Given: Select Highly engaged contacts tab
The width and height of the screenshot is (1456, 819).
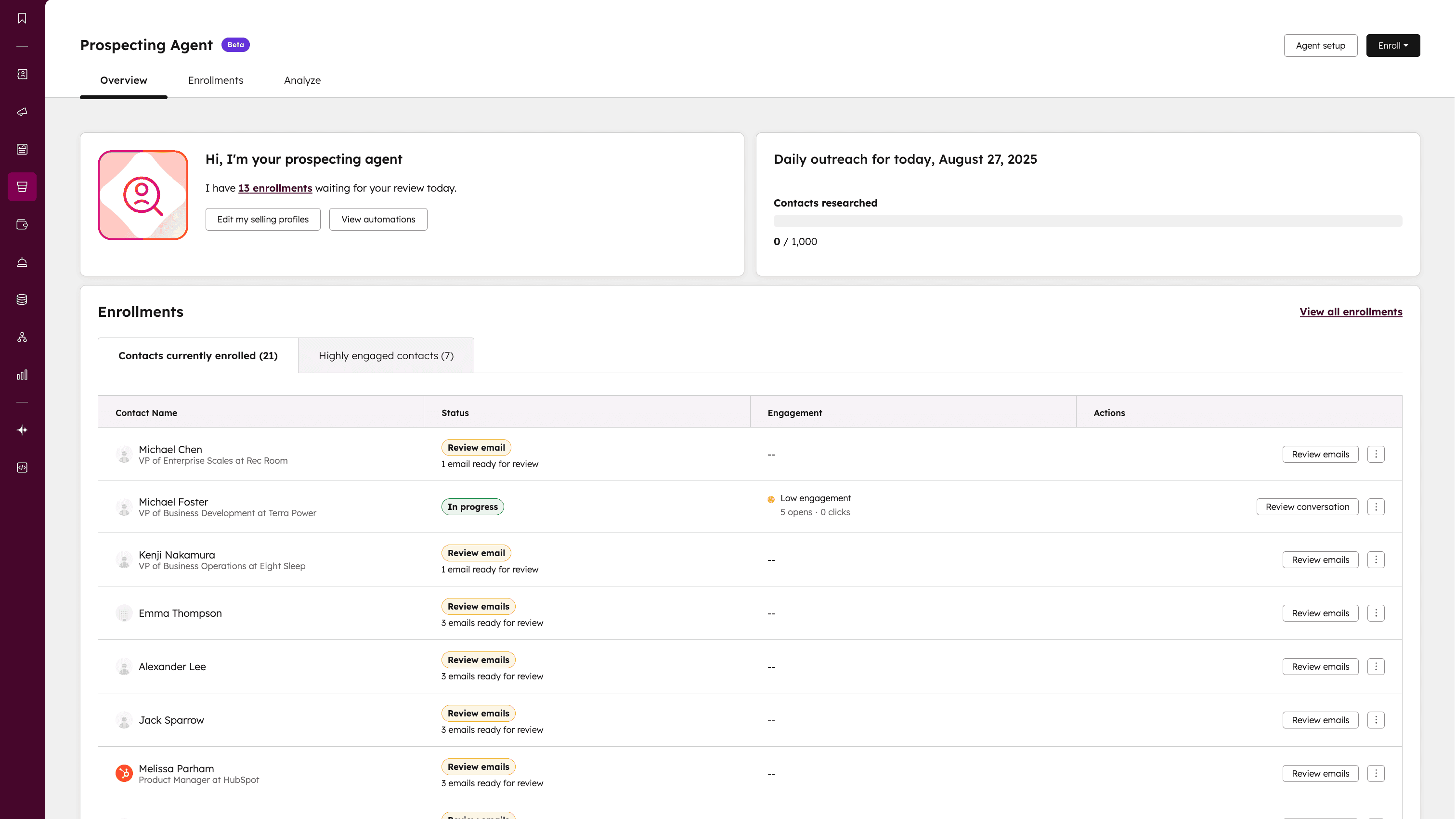Looking at the screenshot, I should pos(386,355).
